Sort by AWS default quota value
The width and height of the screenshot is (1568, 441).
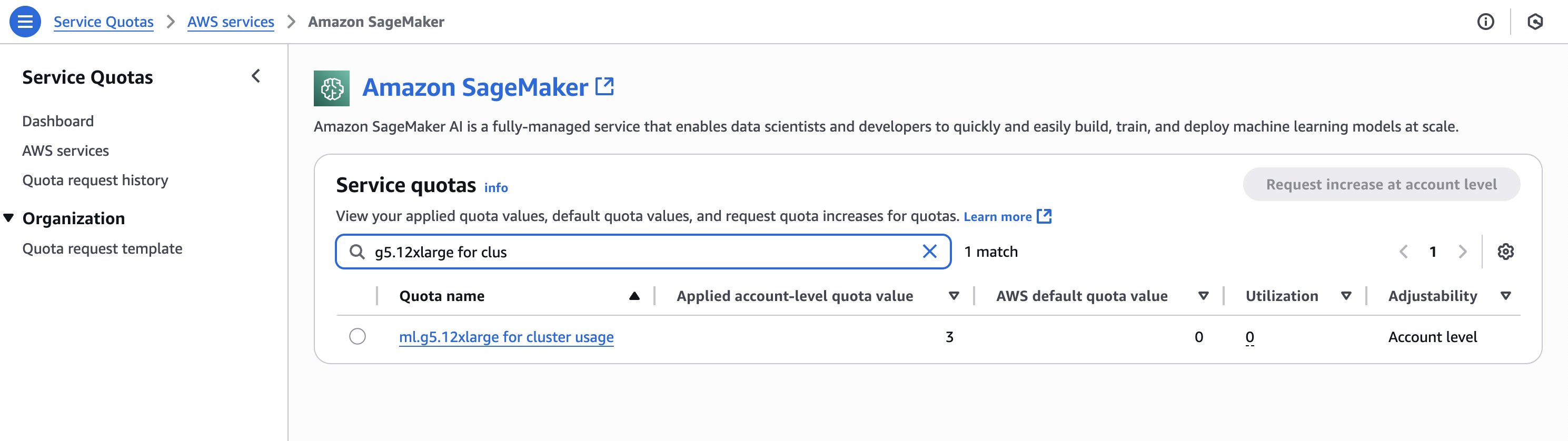[1204, 296]
